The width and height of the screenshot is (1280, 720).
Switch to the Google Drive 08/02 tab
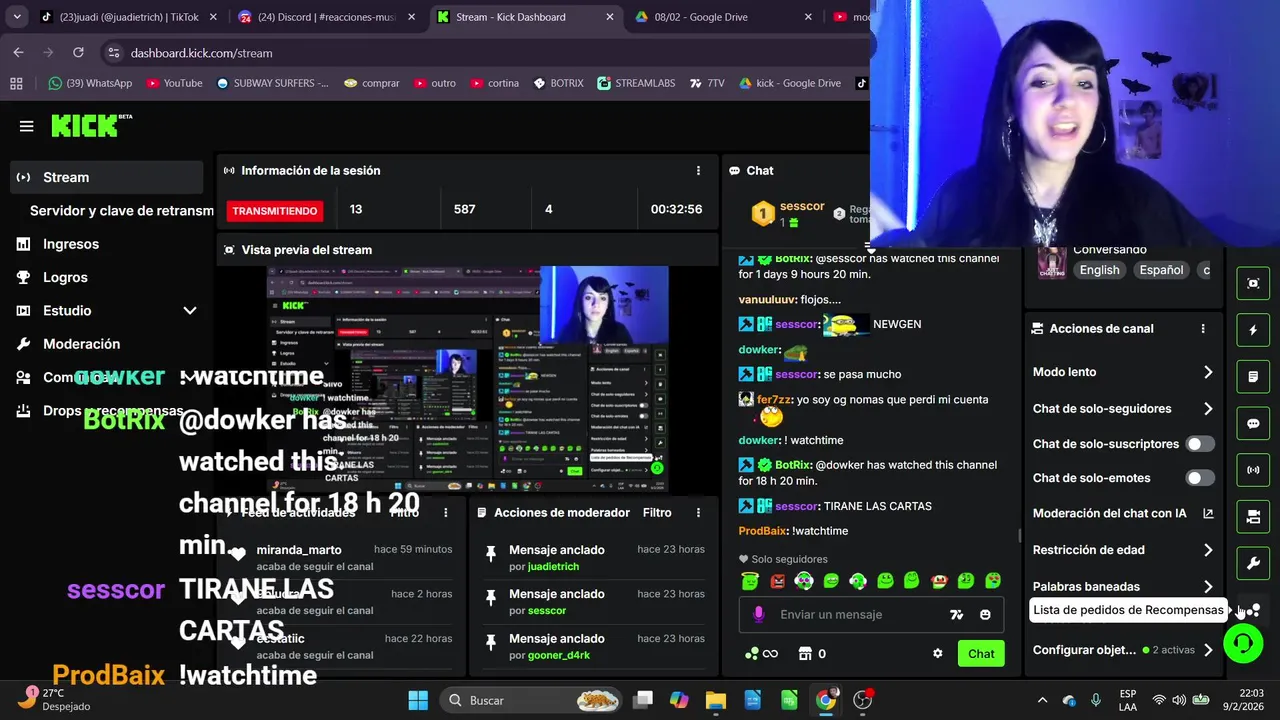pyautogui.click(x=724, y=17)
